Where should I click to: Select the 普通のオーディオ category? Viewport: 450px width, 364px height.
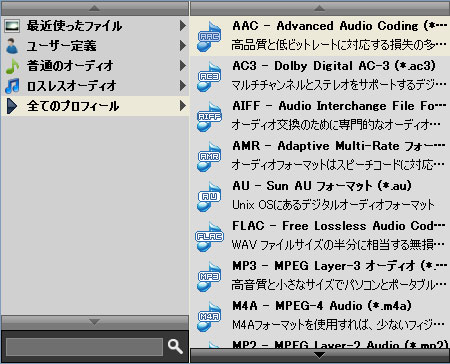click(95, 66)
